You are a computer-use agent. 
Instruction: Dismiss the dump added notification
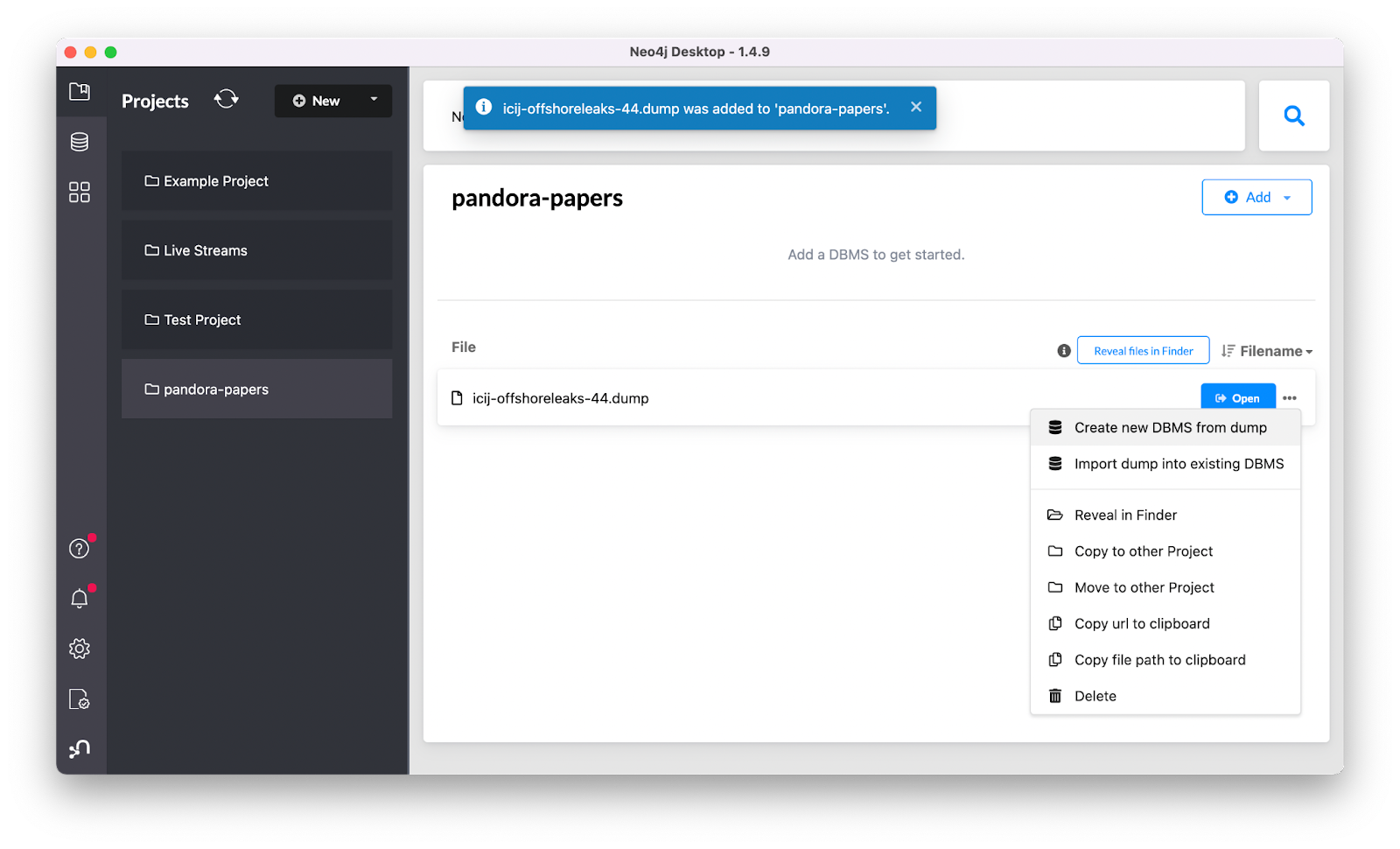pyautogui.click(x=916, y=107)
